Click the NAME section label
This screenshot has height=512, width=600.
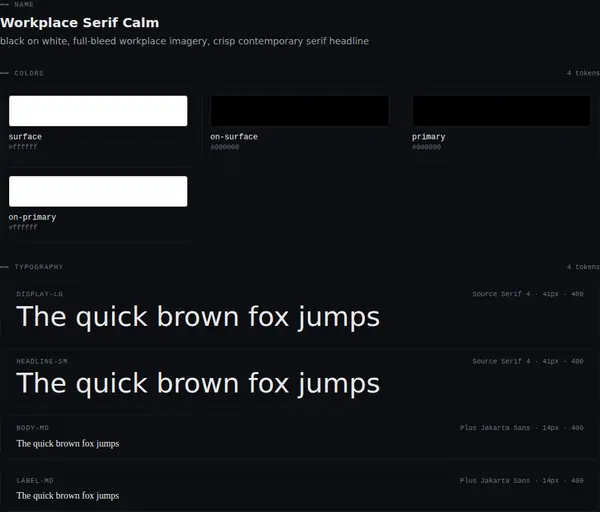pyautogui.click(x=24, y=5)
